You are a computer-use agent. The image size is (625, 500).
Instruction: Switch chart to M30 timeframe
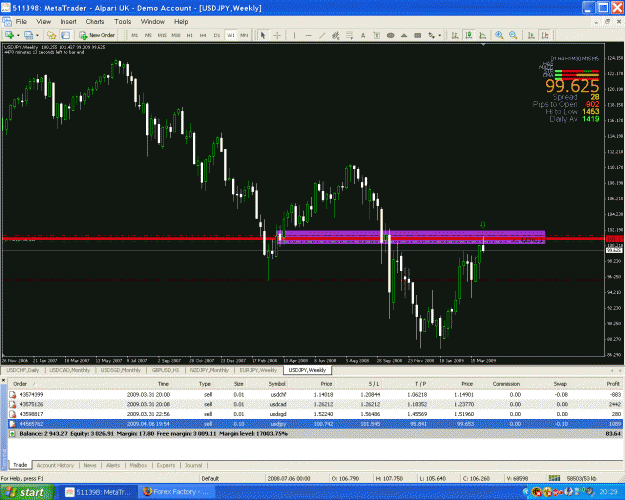(176, 35)
